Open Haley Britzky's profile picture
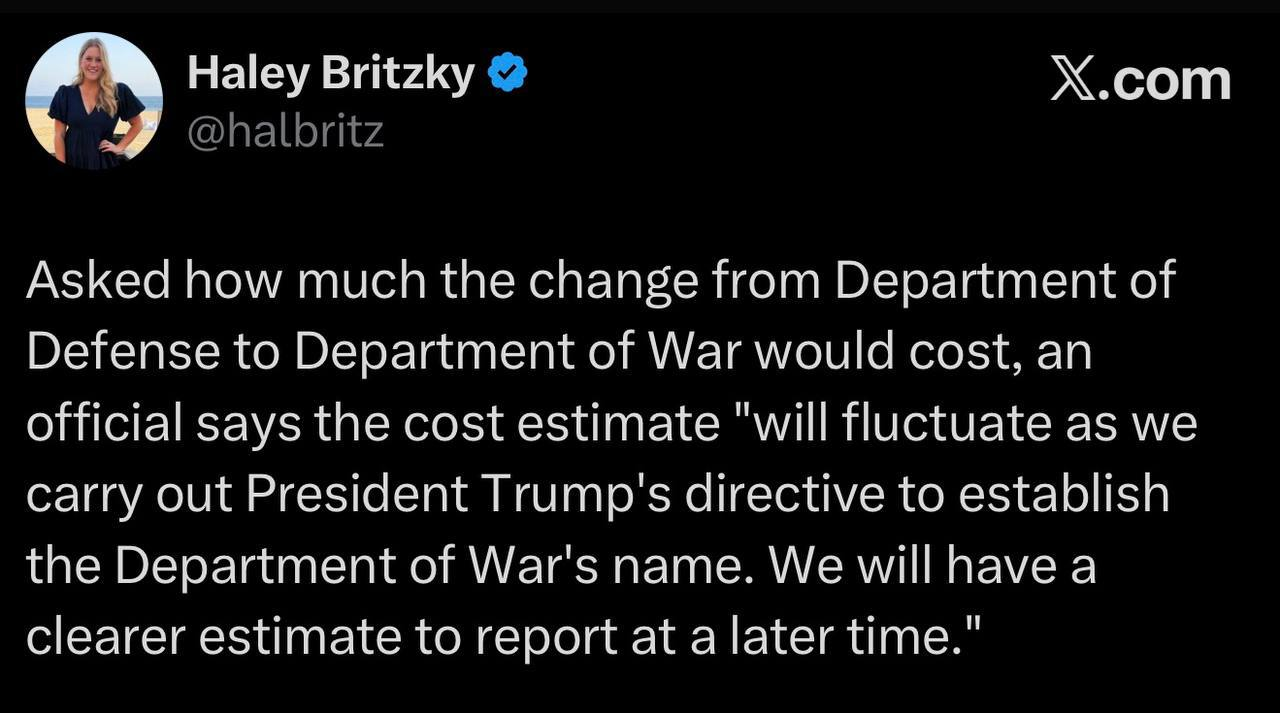 [93, 100]
